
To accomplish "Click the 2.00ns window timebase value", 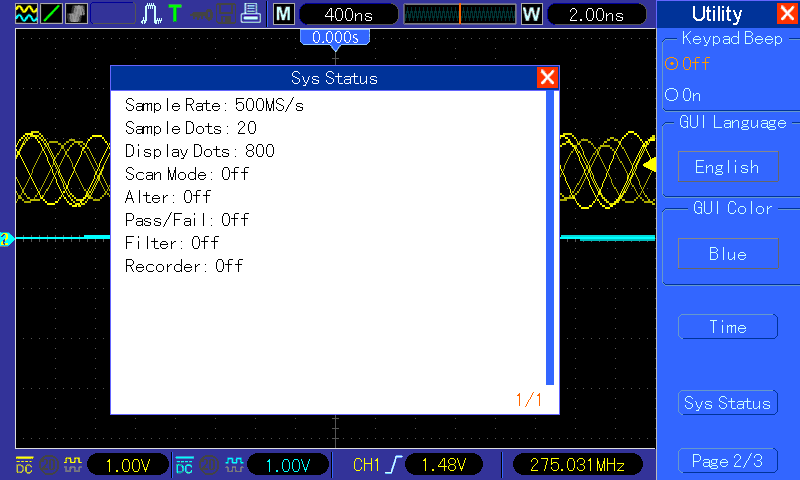I will tap(596, 14).
